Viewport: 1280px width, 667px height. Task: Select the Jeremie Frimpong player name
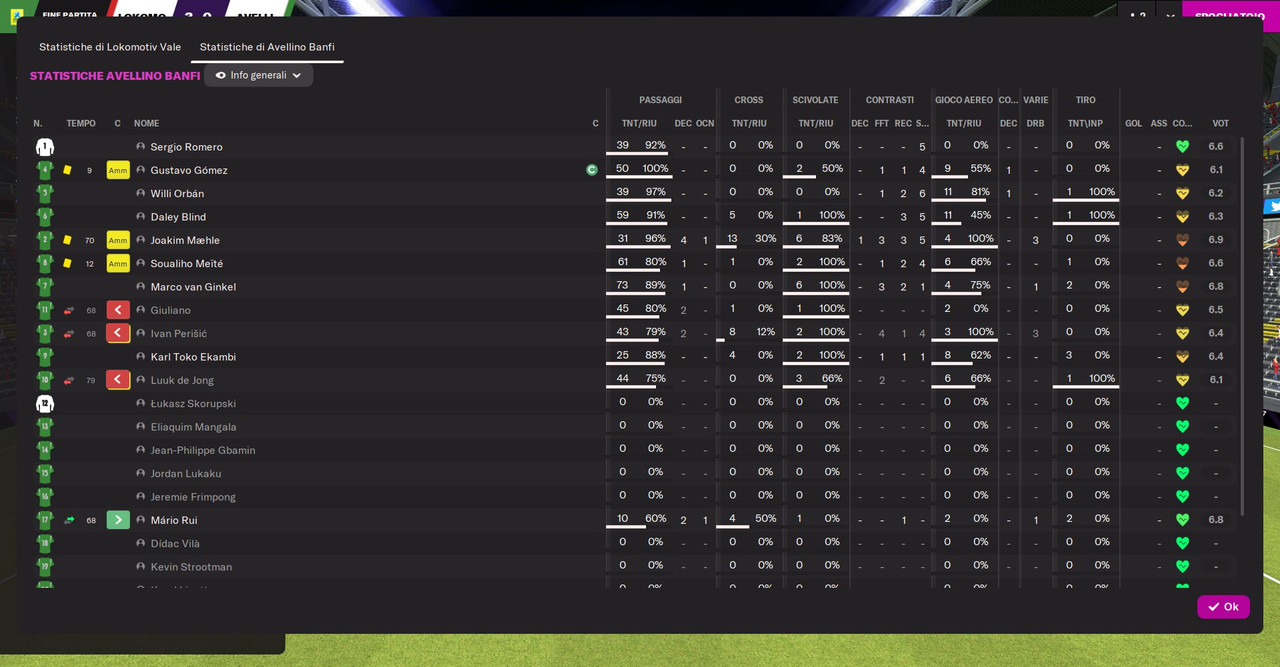pos(193,497)
